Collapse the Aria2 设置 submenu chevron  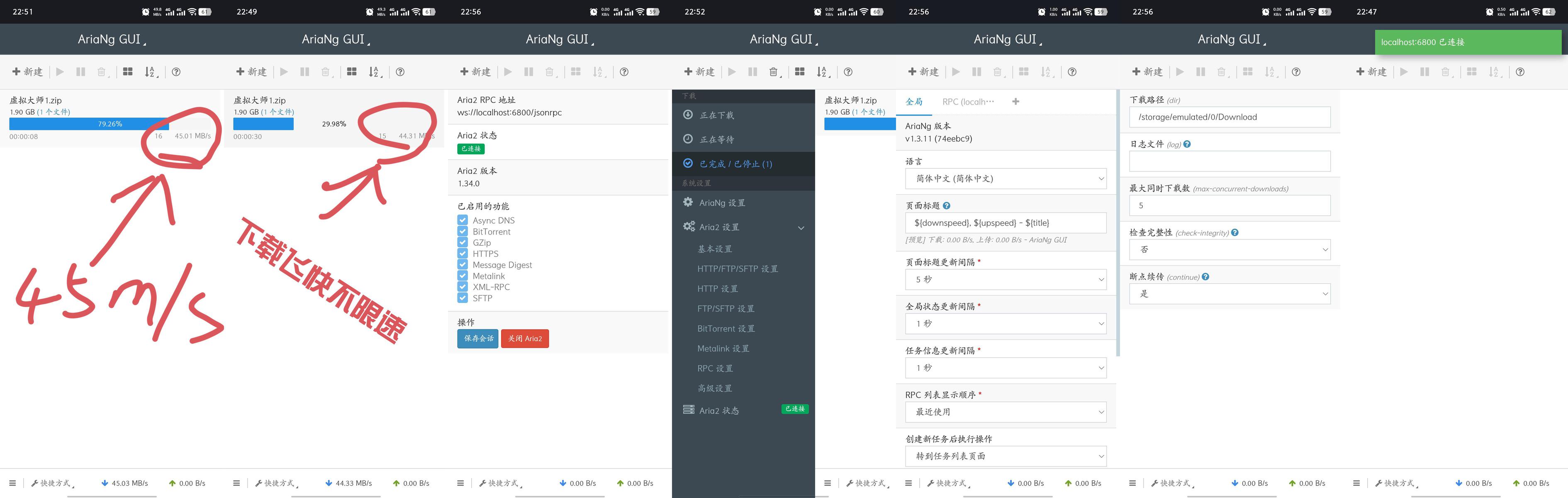pos(801,228)
